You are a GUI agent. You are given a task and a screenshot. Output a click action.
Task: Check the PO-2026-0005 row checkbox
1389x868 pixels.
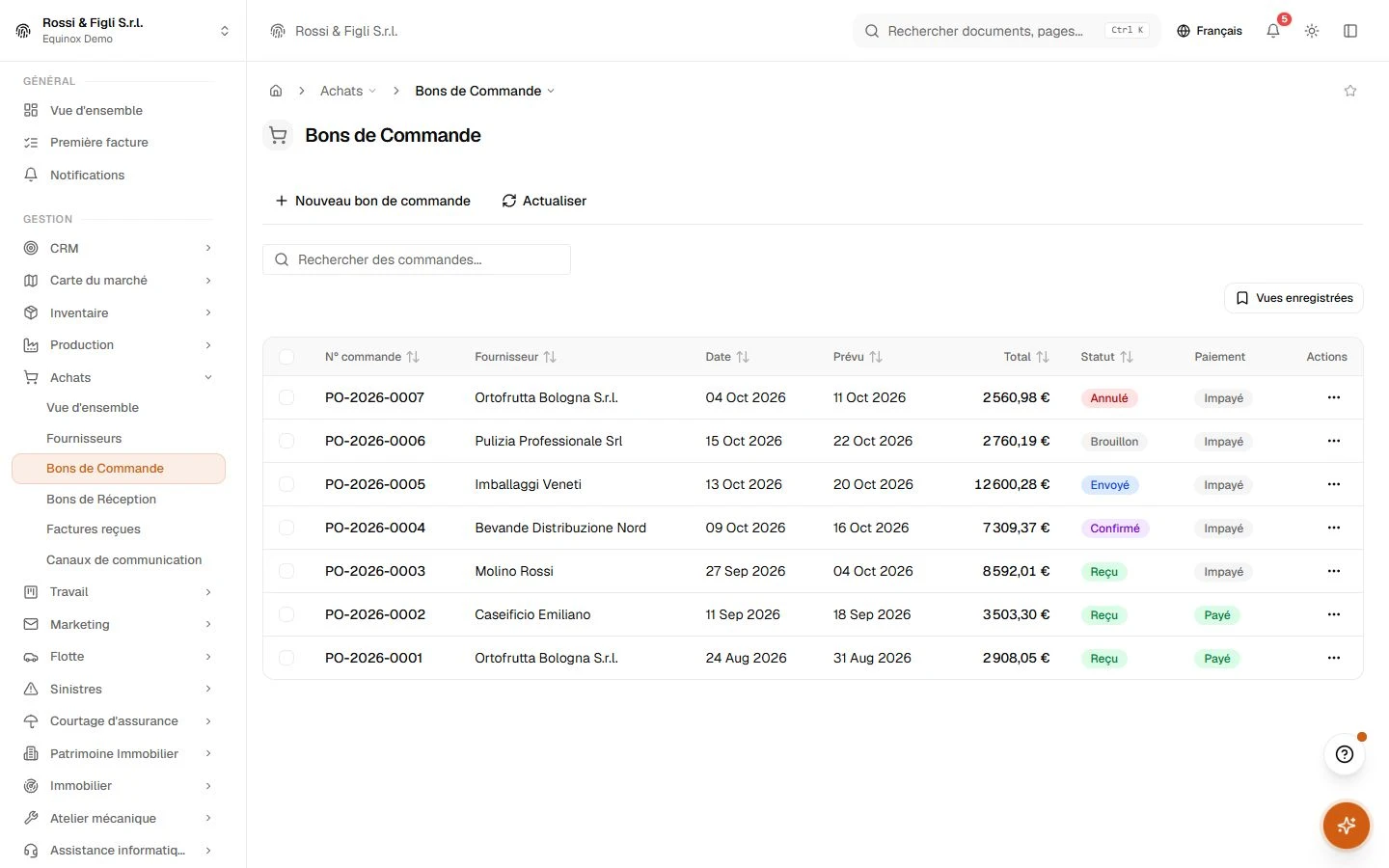pyautogui.click(x=286, y=484)
